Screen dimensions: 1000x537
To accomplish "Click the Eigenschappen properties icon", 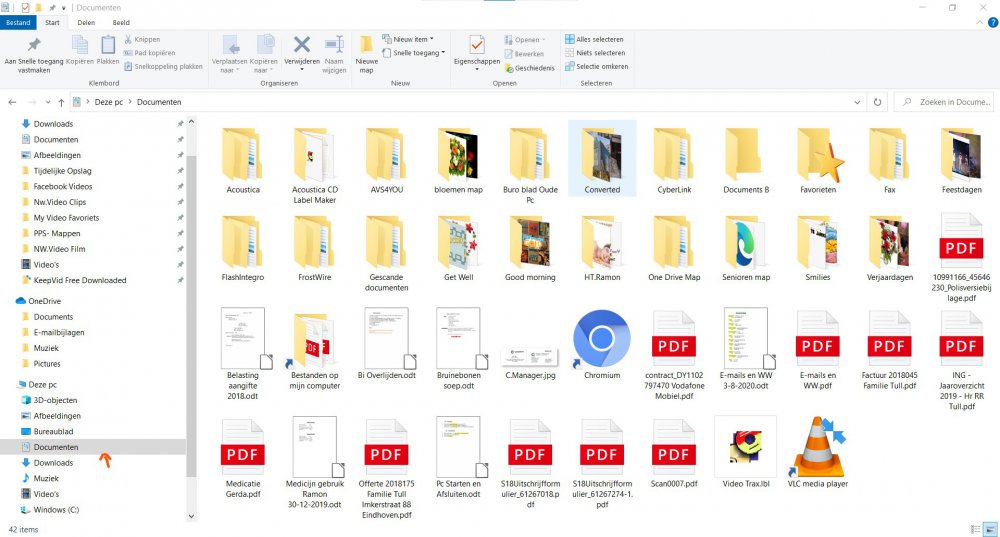I will 476,48.
